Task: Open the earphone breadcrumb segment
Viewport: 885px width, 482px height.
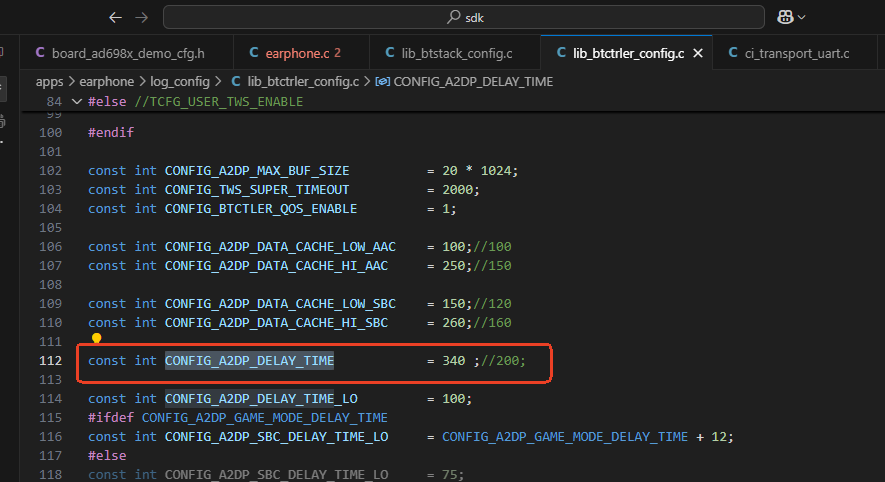Action: tap(107, 82)
